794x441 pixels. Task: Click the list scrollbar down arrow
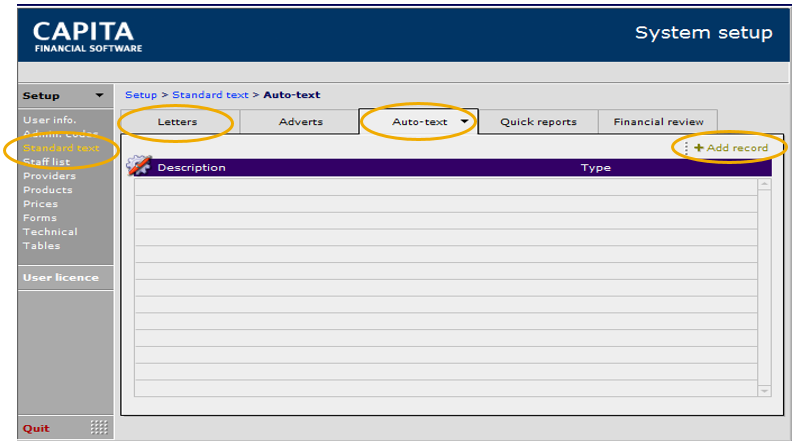(764, 390)
